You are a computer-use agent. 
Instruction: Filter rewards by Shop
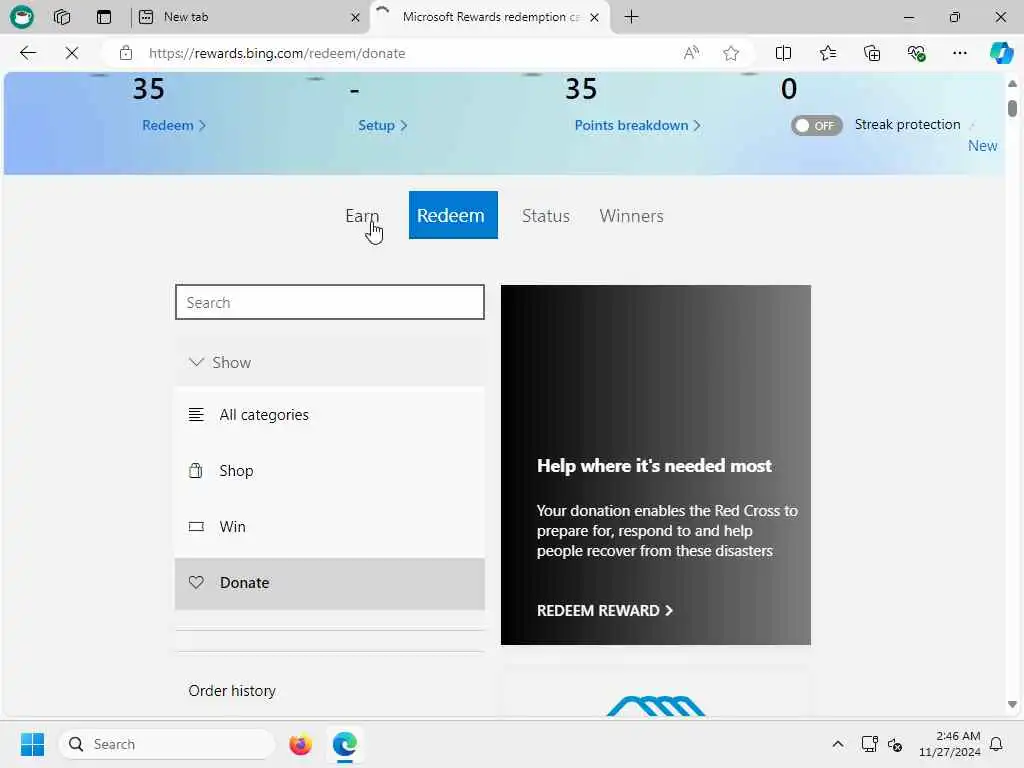pyautogui.click(x=330, y=471)
